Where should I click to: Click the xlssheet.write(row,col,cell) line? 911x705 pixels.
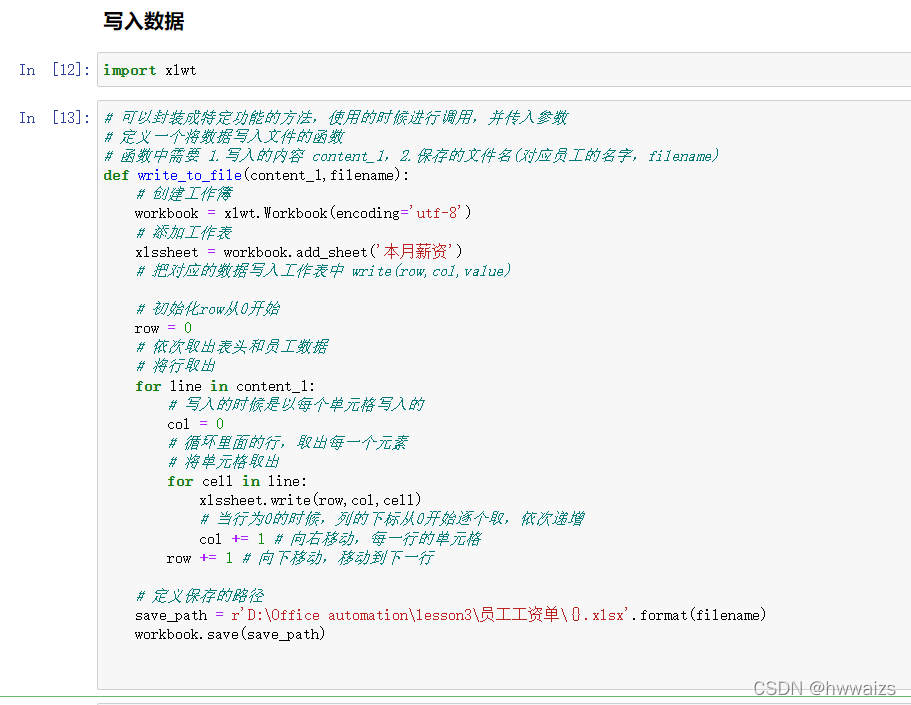pos(310,500)
